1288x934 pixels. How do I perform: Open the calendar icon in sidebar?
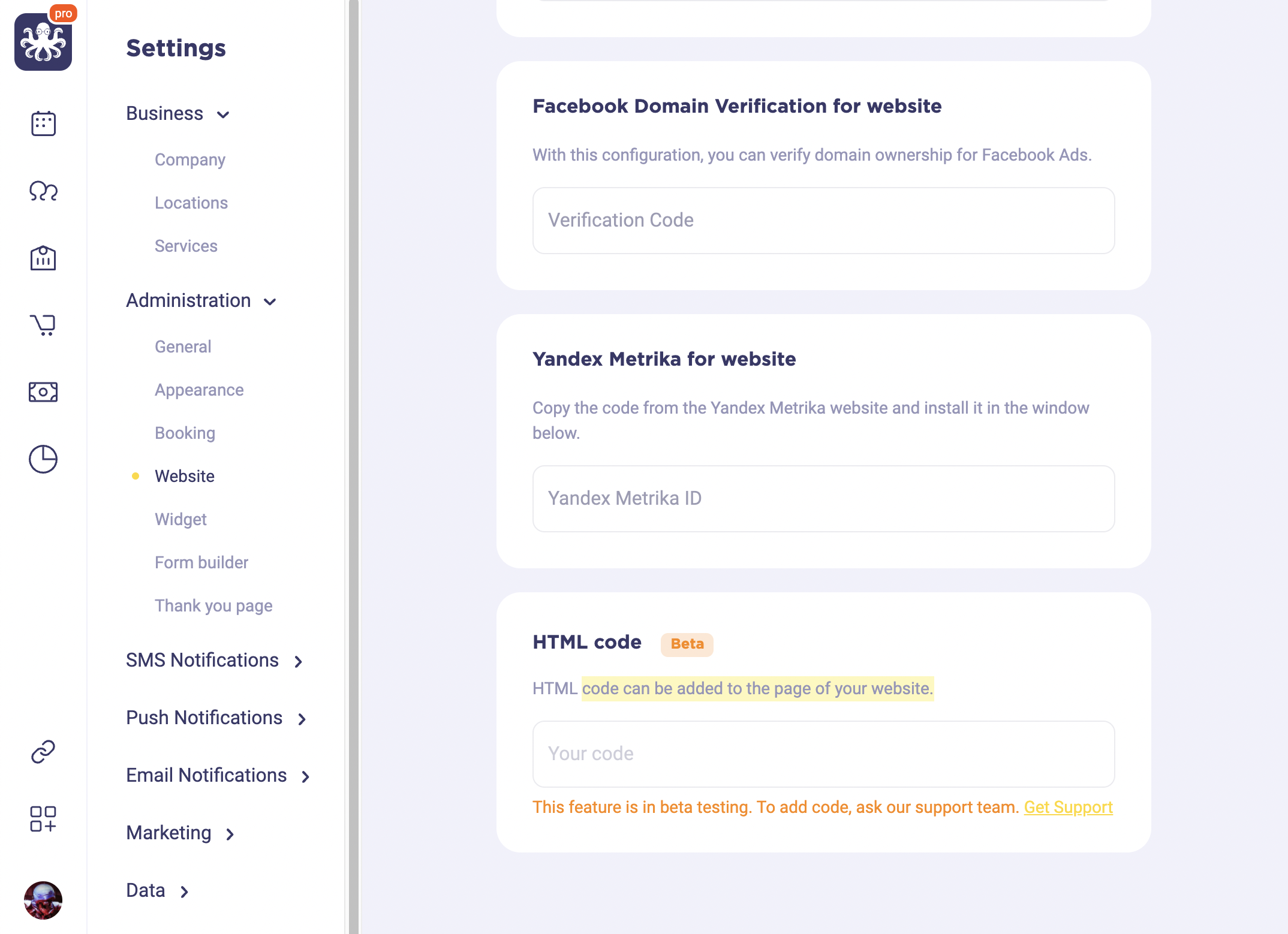click(x=43, y=123)
